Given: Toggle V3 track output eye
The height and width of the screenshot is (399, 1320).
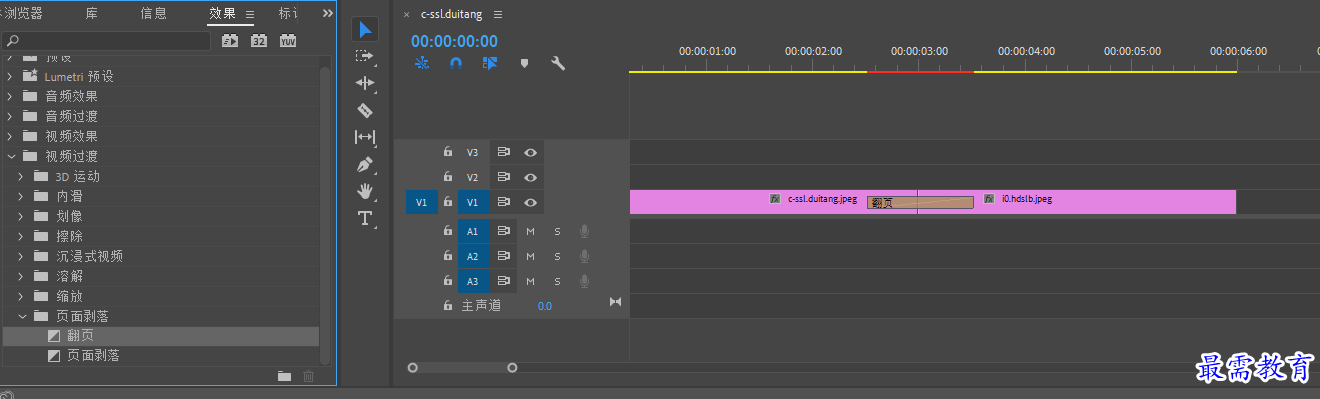Looking at the screenshot, I should point(530,153).
